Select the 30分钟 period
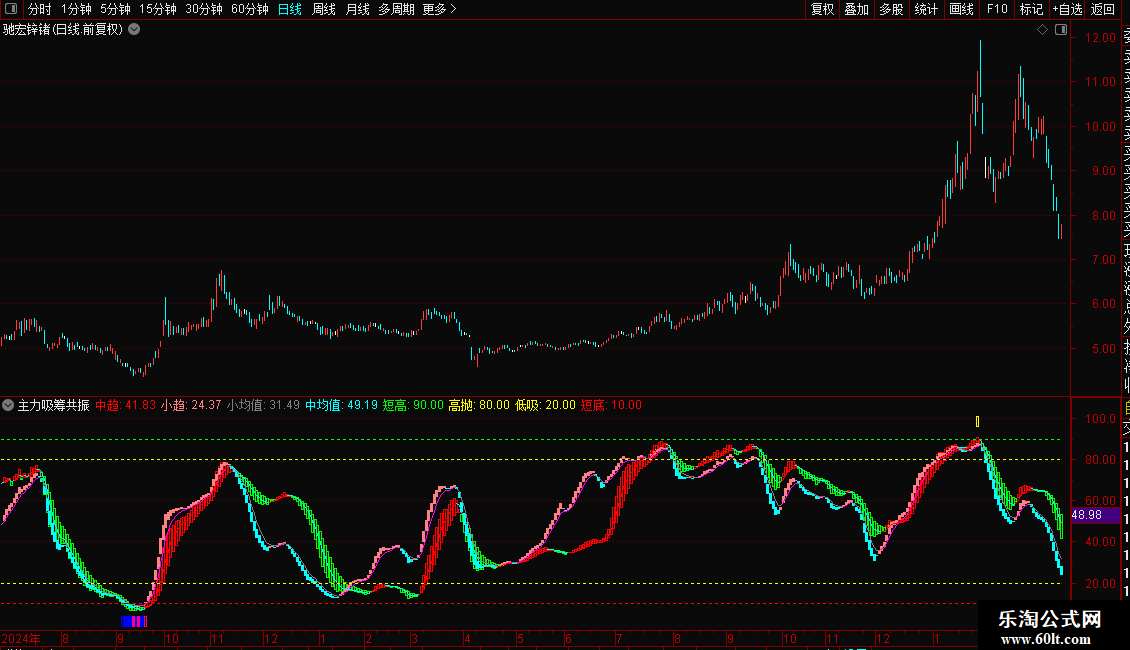Image resolution: width=1130 pixels, height=650 pixels. (204, 9)
